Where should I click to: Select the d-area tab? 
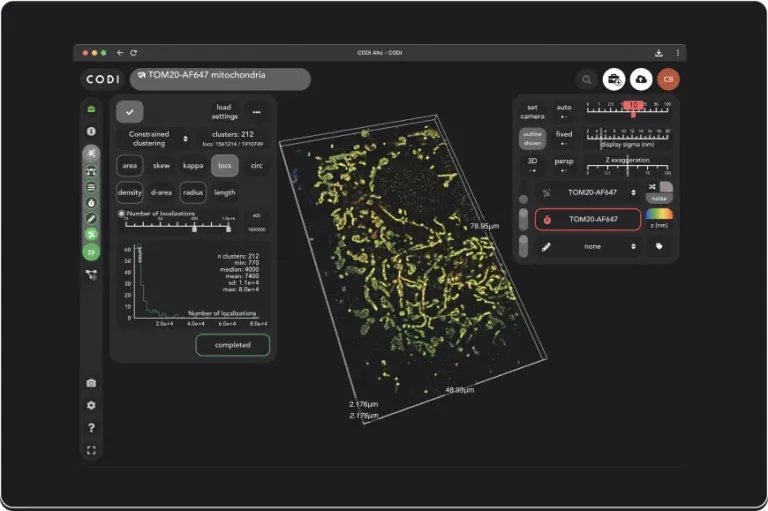tap(161, 193)
